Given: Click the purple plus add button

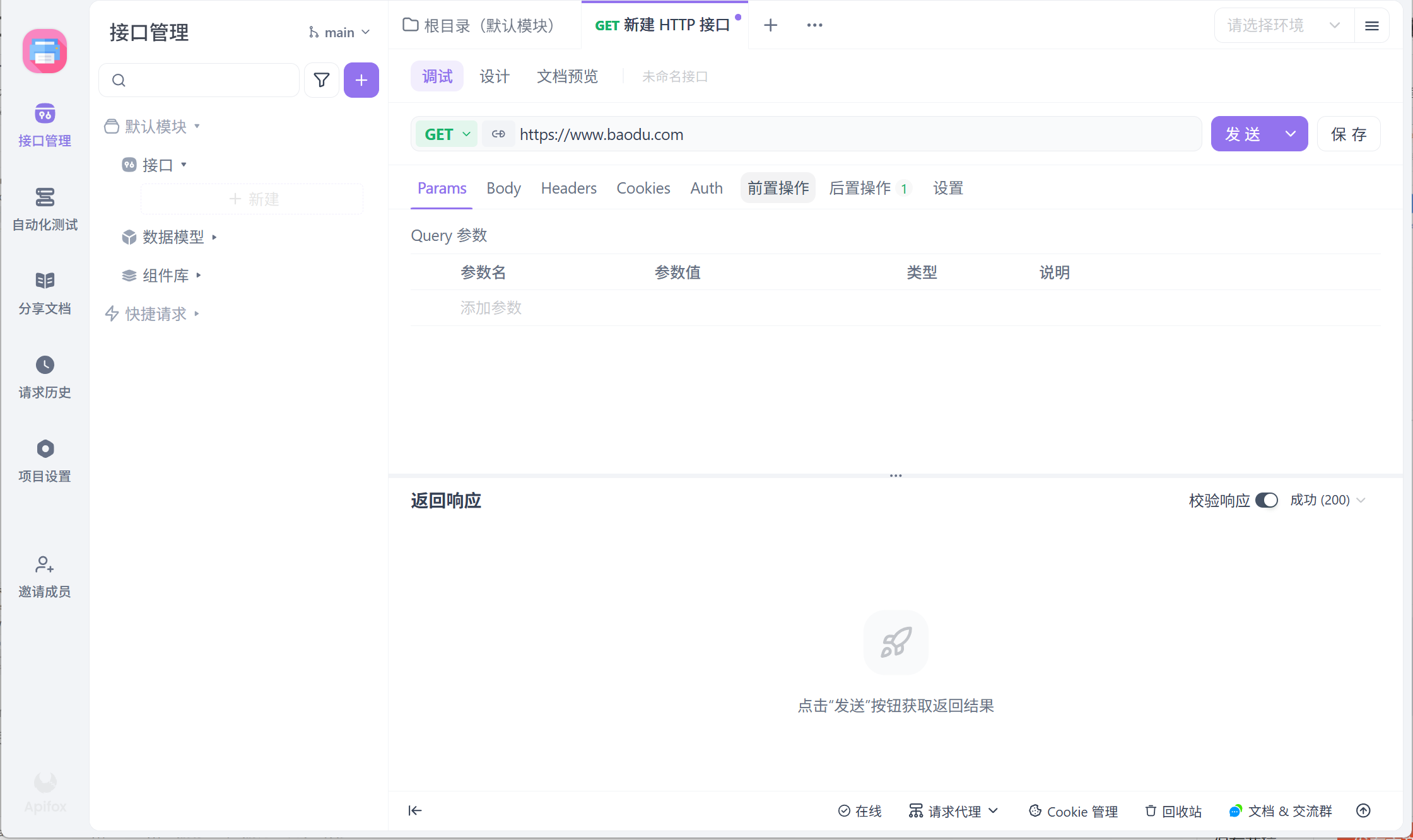Looking at the screenshot, I should click(x=361, y=80).
